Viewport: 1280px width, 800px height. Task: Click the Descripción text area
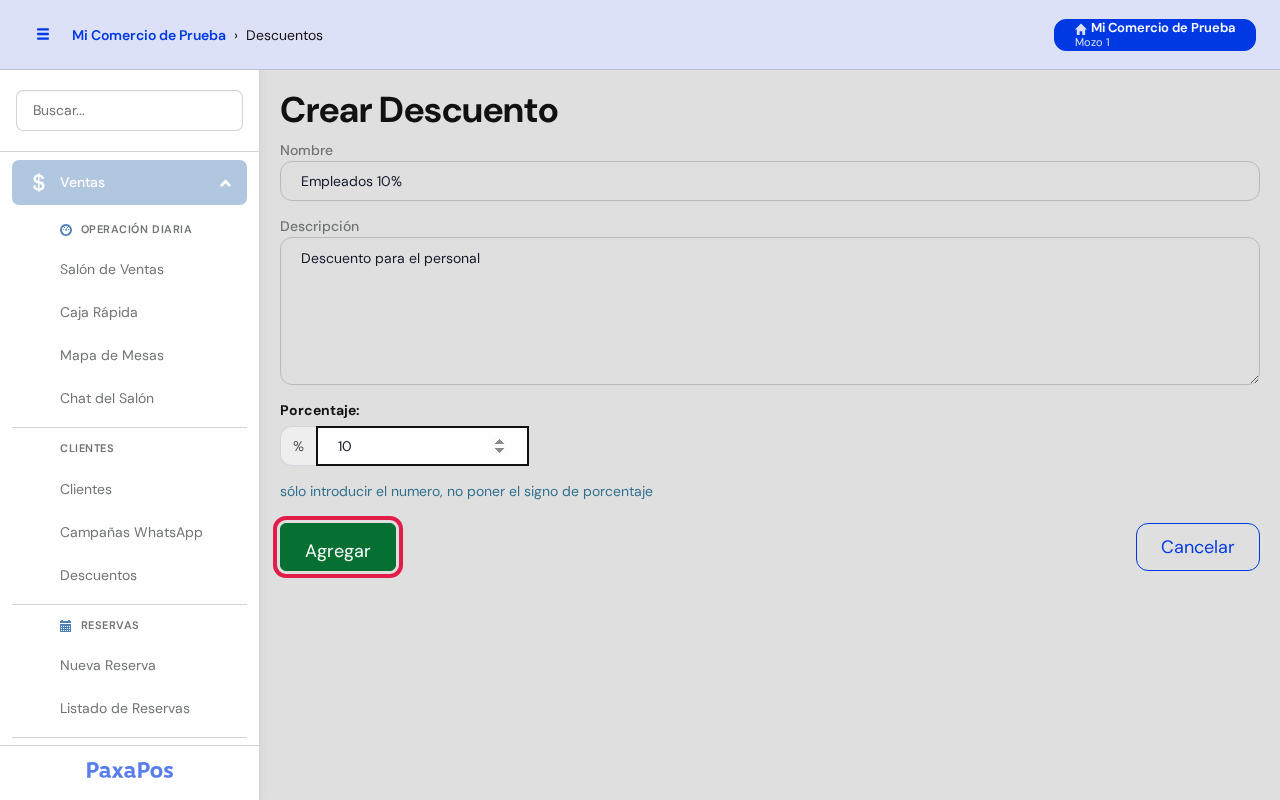[769, 311]
